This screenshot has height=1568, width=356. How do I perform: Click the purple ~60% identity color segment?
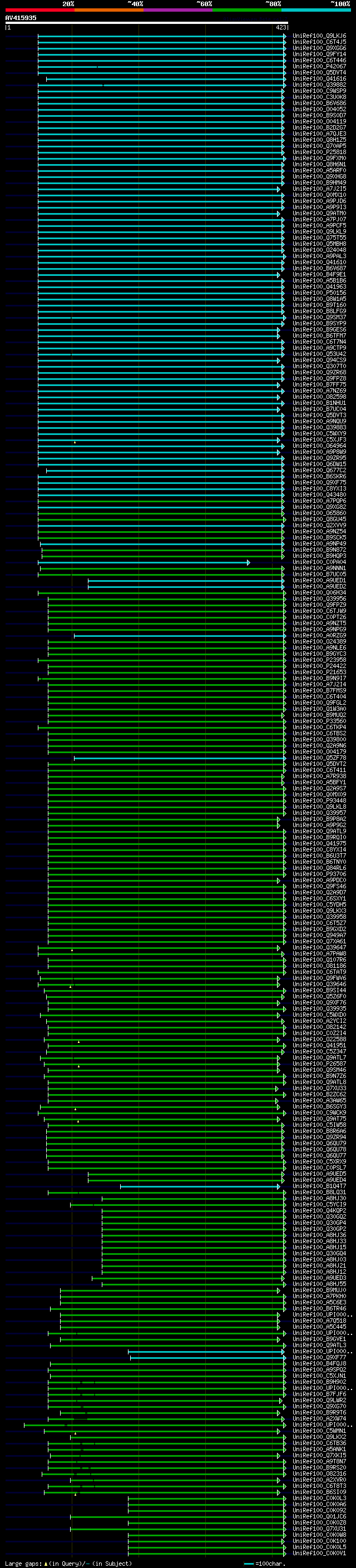(177, 10)
